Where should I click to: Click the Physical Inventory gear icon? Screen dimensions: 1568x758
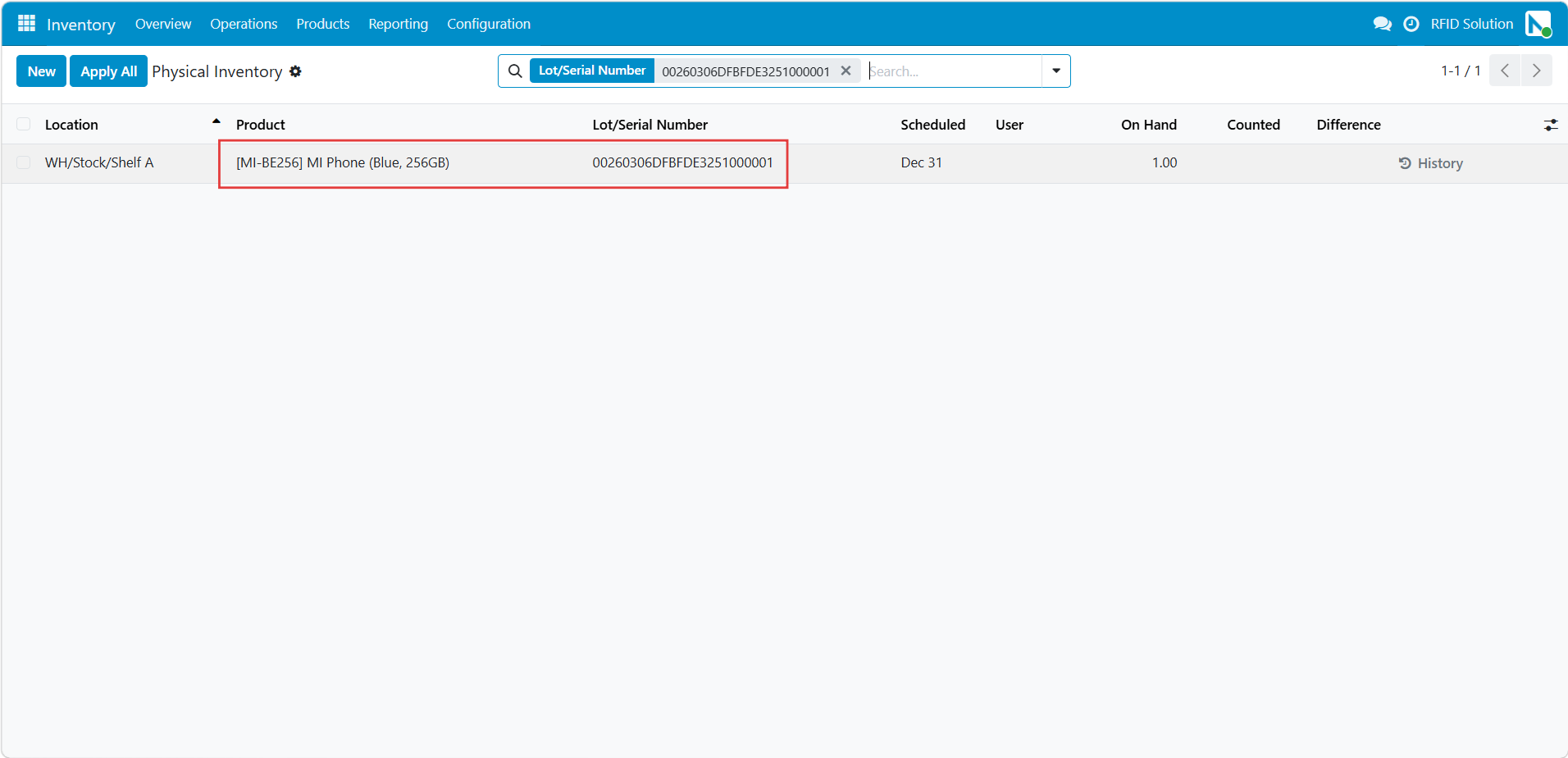coord(295,71)
